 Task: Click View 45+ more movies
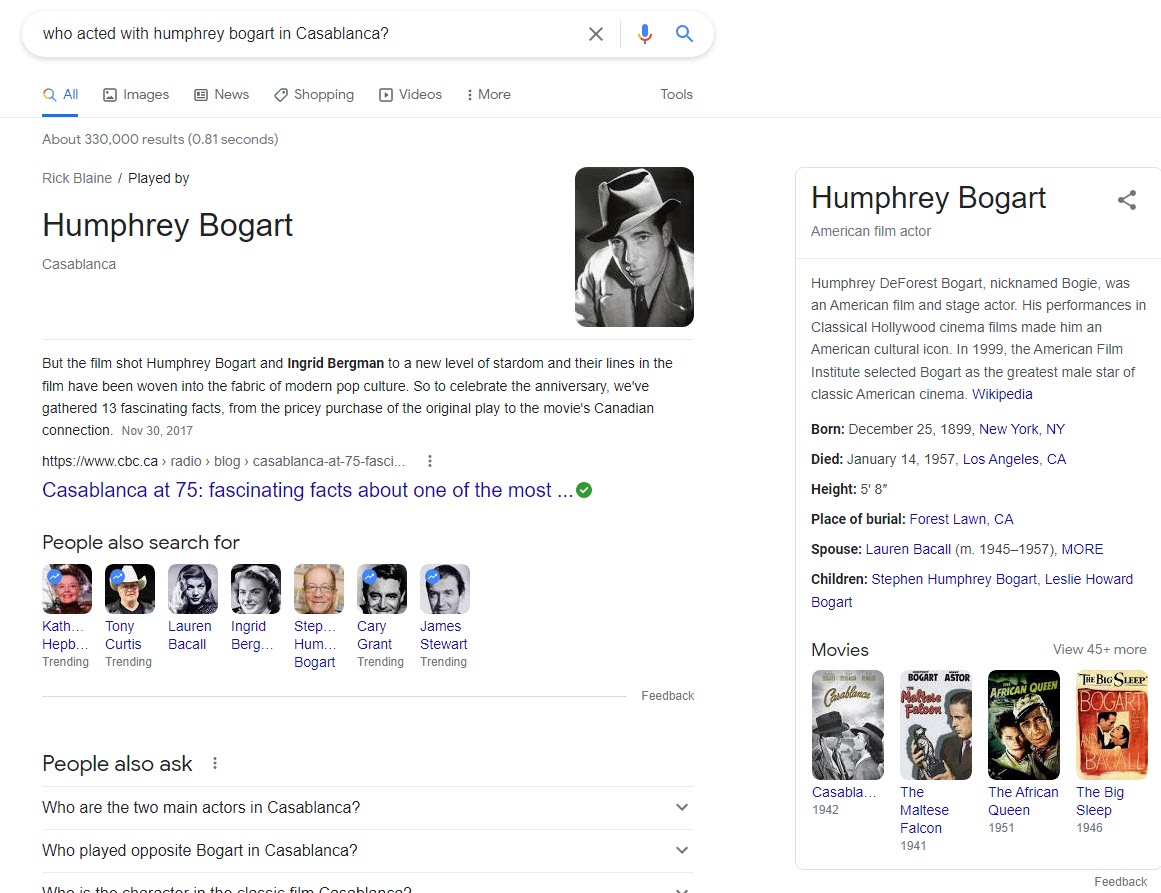click(x=1100, y=649)
